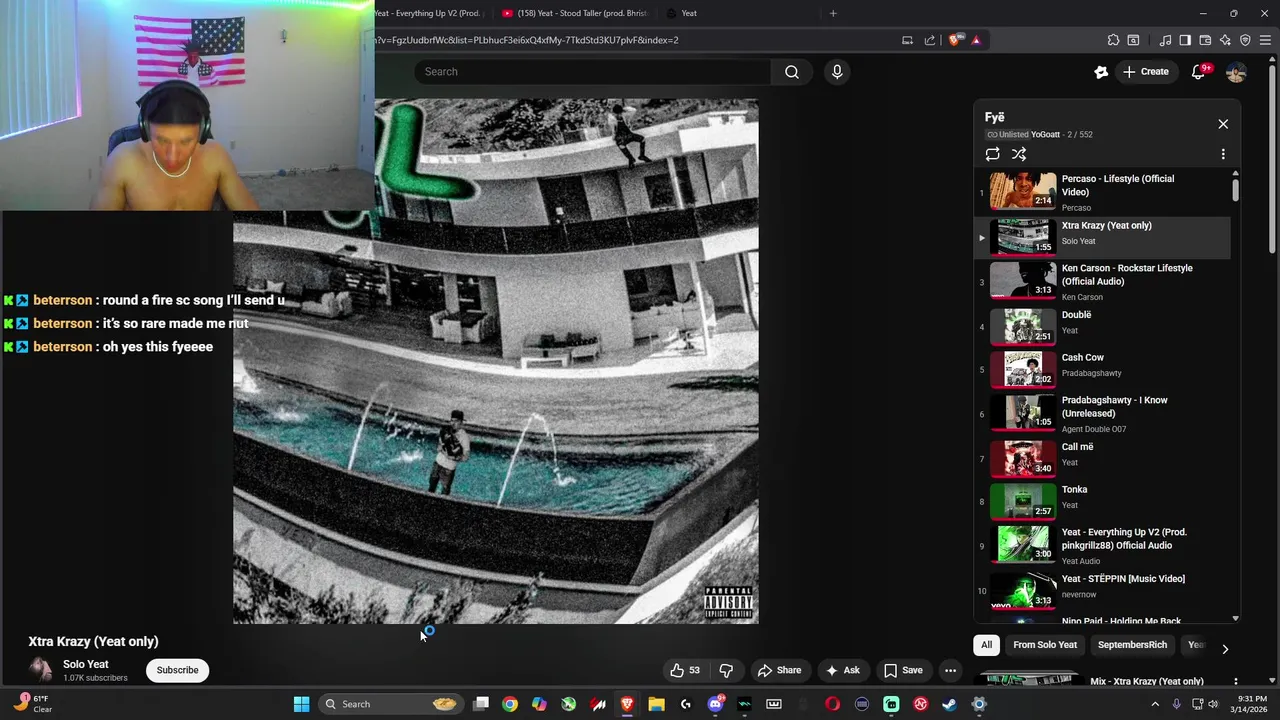Screen dimensions: 1280x720
Task: Select the From Solo Yeat chip
Action: point(1045,645)
